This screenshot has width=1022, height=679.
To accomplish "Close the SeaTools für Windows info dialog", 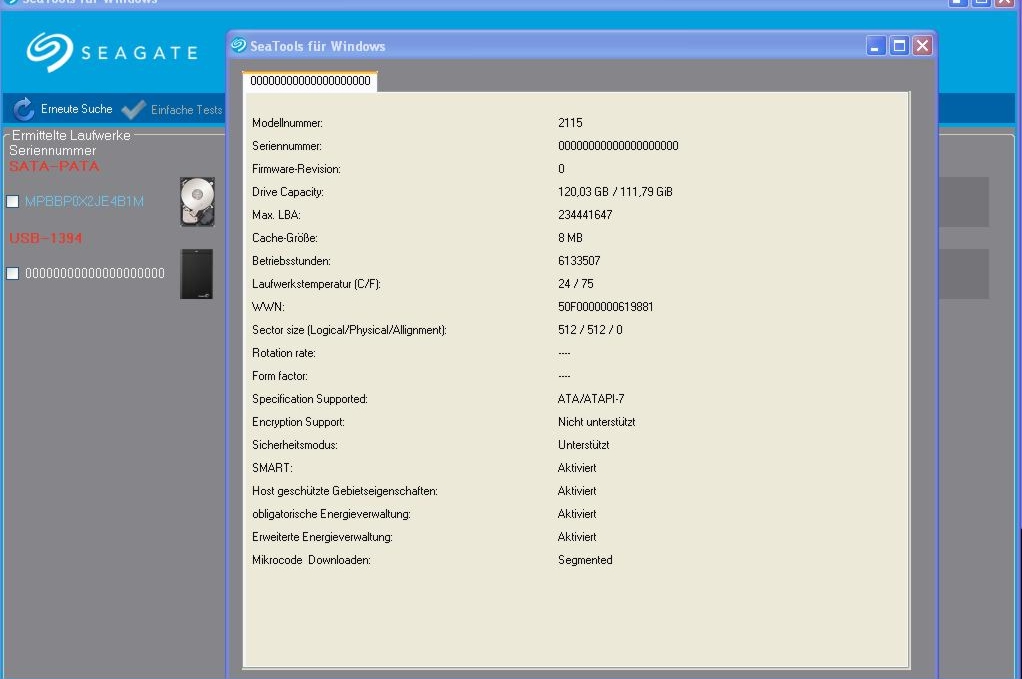I will tap(922, 46).
